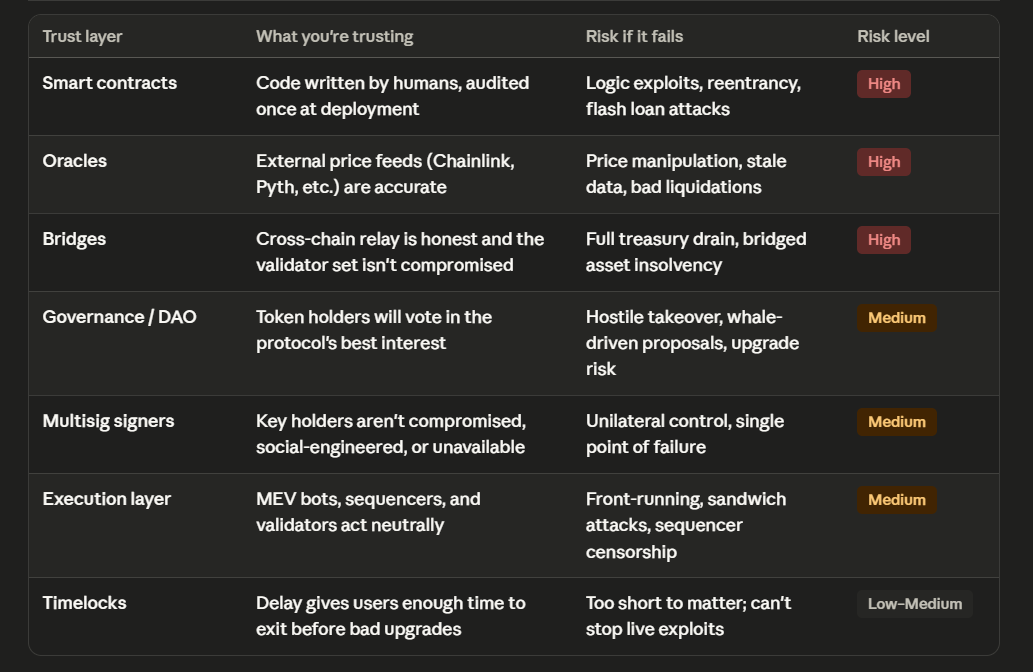Click the Medium badge for Multisig signers
1033x672 pixels.
[896, 422]
